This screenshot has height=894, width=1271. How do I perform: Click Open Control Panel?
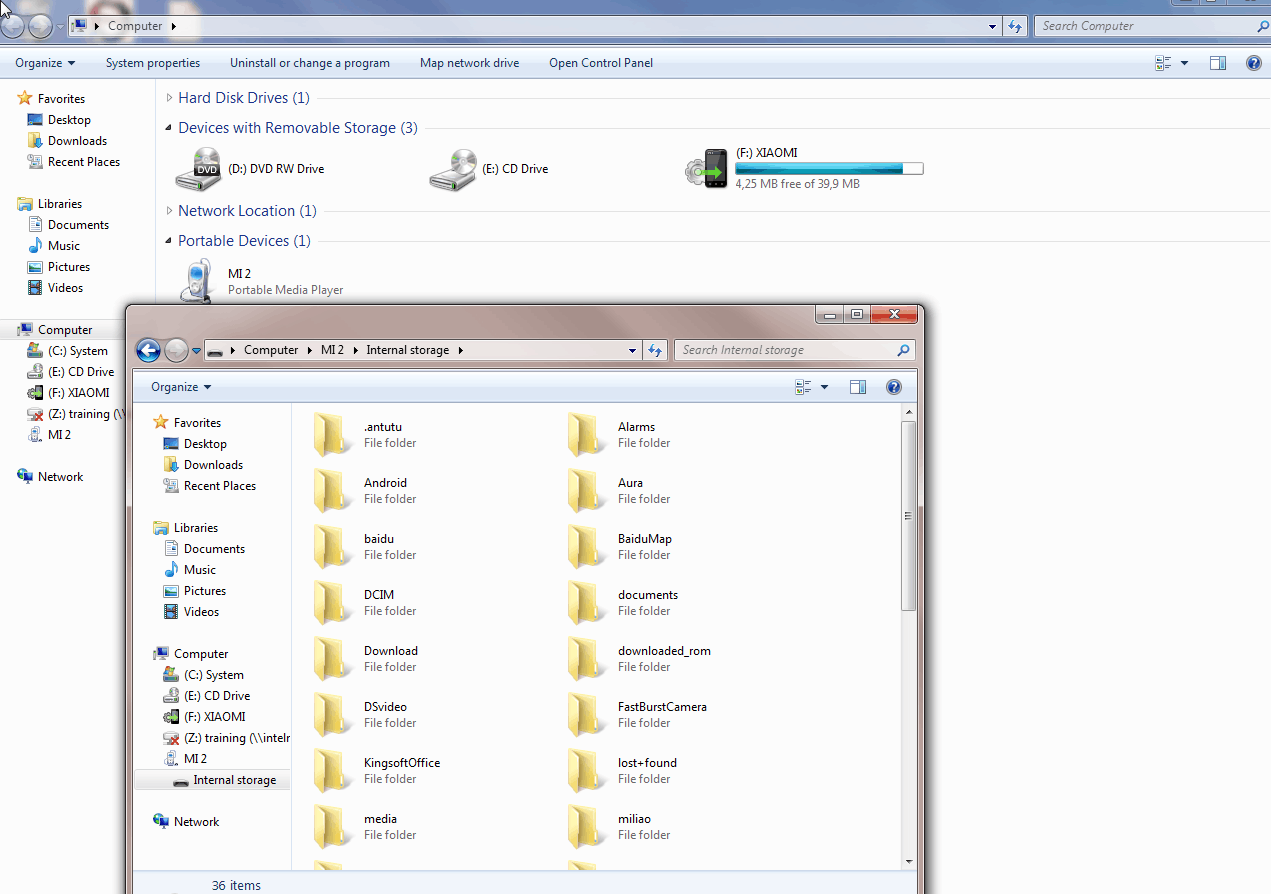(601, 63)
